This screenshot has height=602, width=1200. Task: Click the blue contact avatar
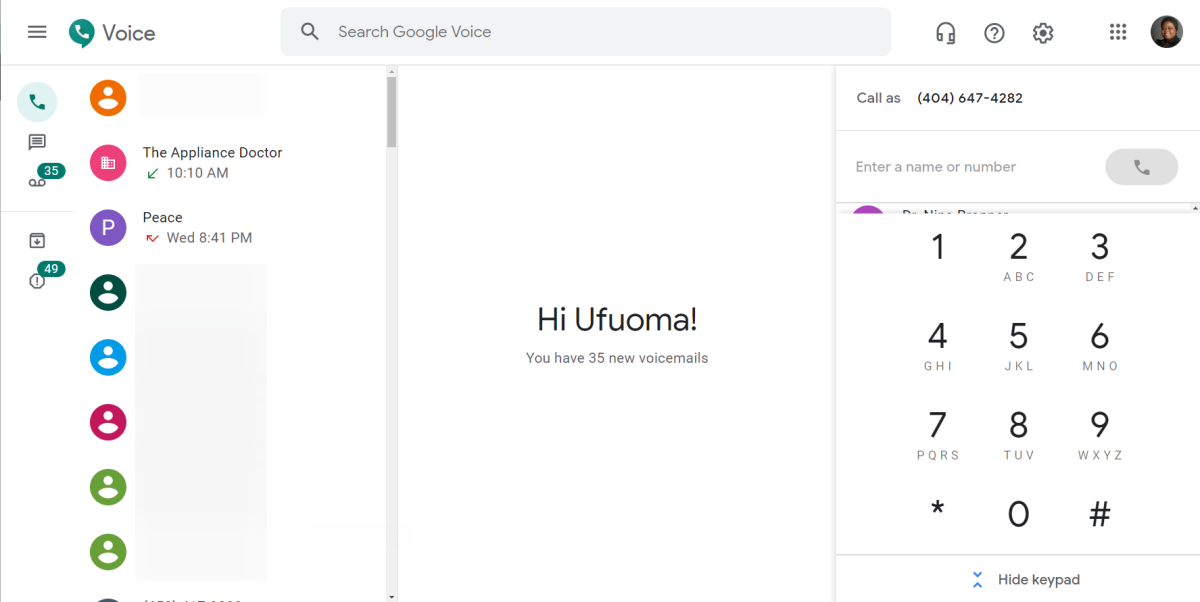tap(108, 357)
